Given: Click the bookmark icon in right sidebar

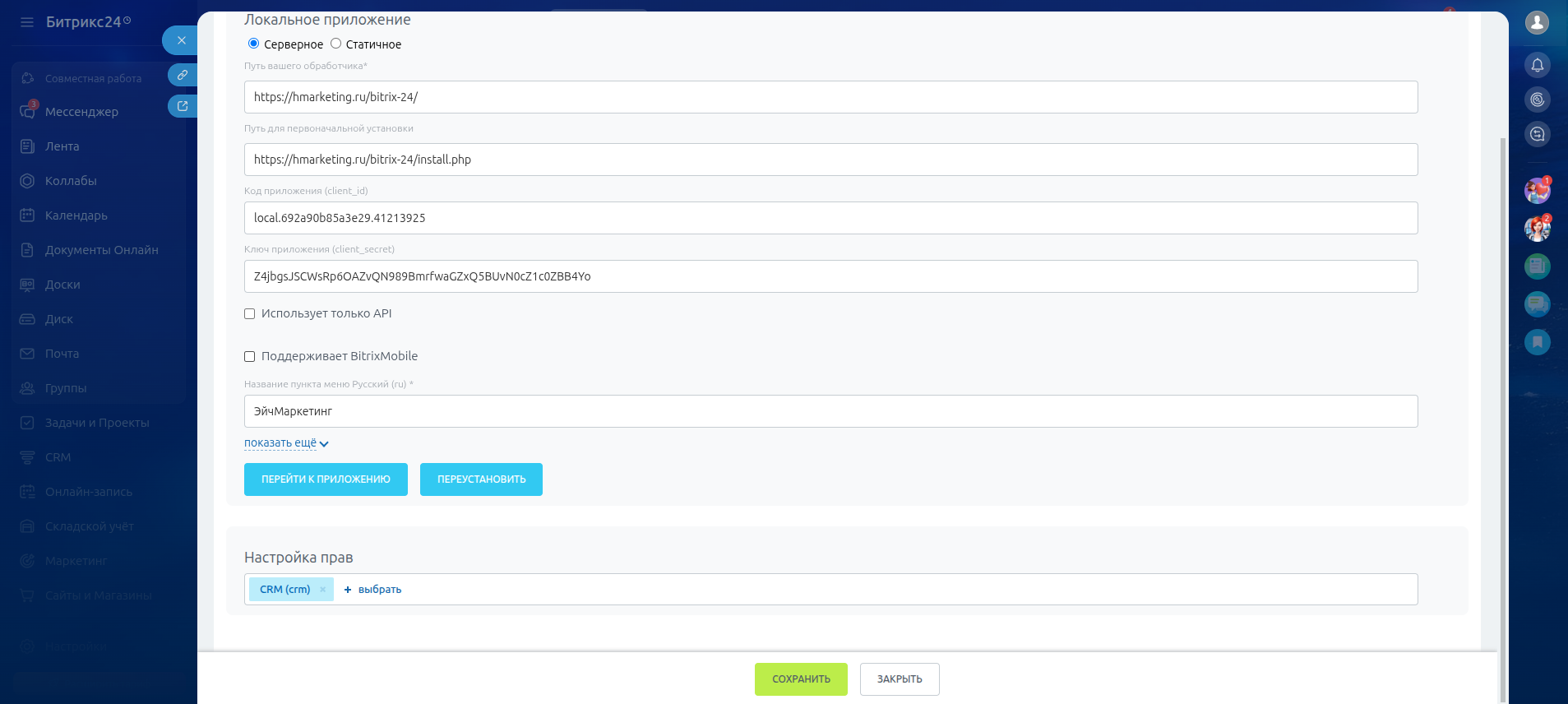Looking at the screenshot, I should pyautogui.click(x=1537, y=342).
